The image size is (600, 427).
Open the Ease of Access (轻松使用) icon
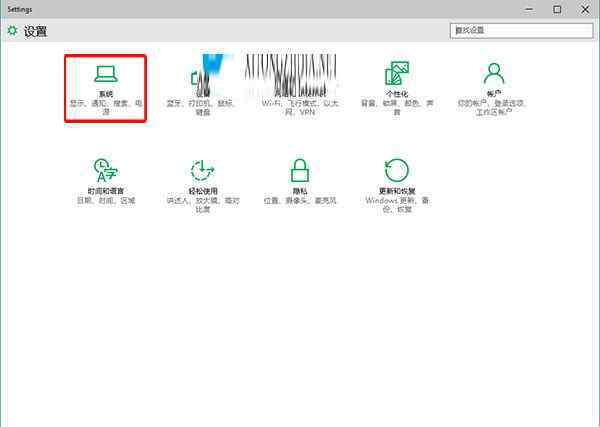click(202, 170)
